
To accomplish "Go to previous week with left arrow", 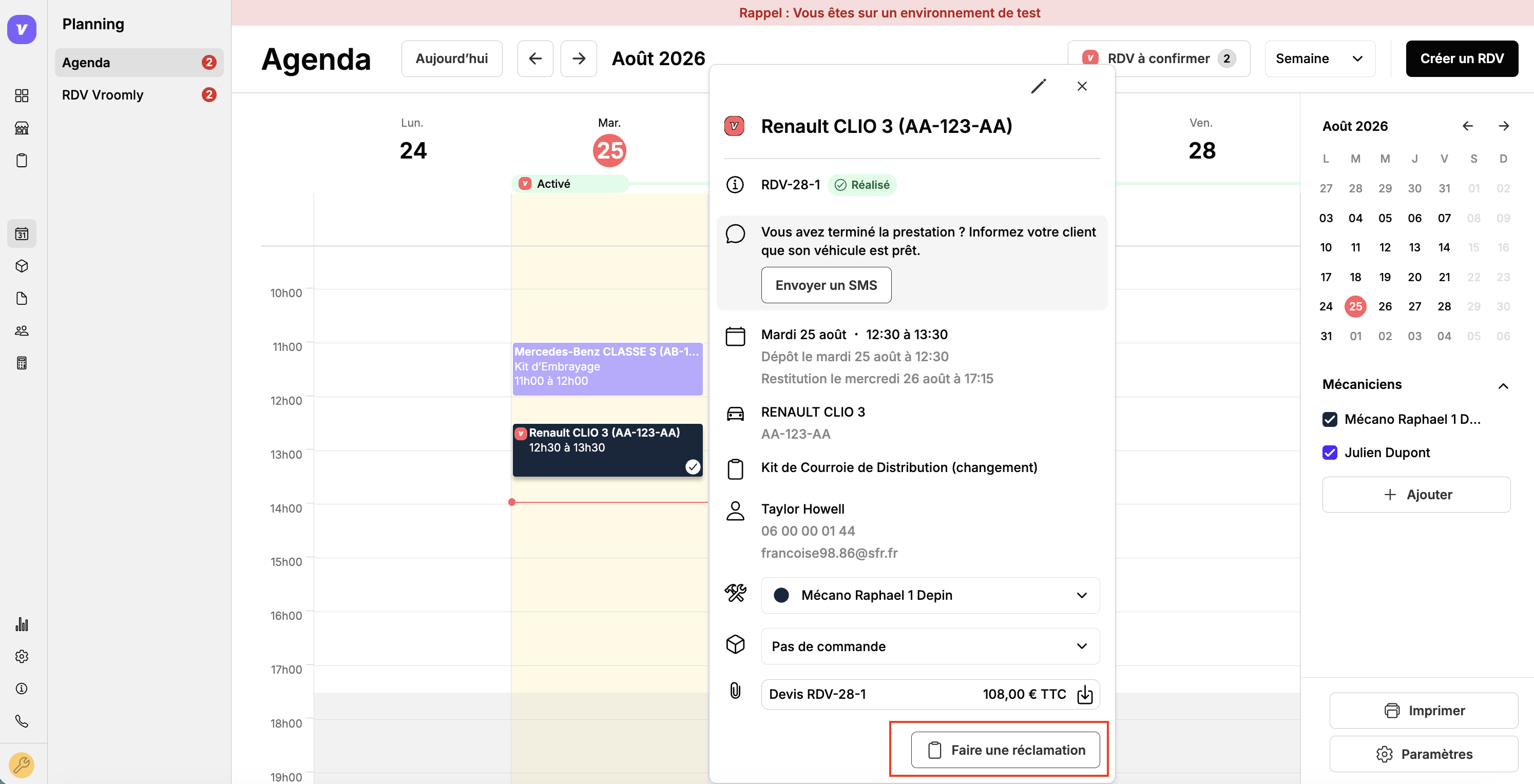I will (535, 58).
